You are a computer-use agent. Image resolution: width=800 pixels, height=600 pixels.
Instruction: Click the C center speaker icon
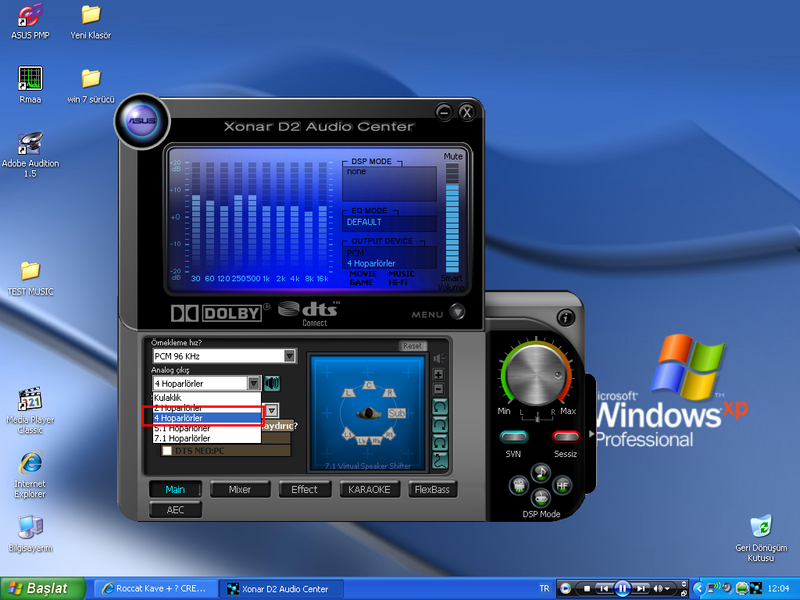369,385
